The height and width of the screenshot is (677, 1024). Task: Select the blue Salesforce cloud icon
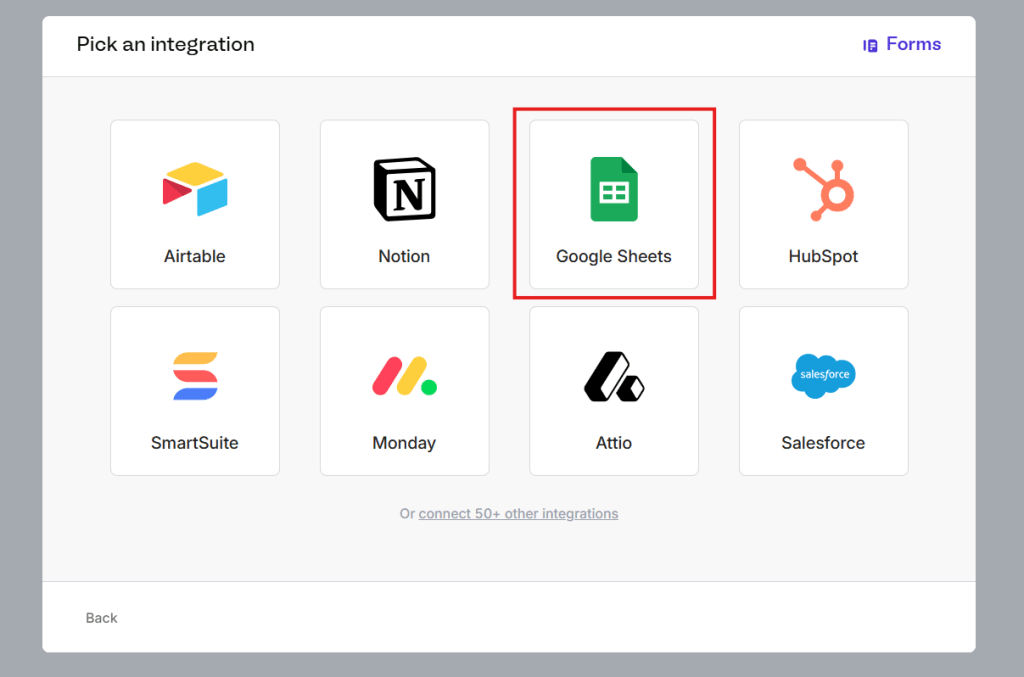(x=823, y=376)
